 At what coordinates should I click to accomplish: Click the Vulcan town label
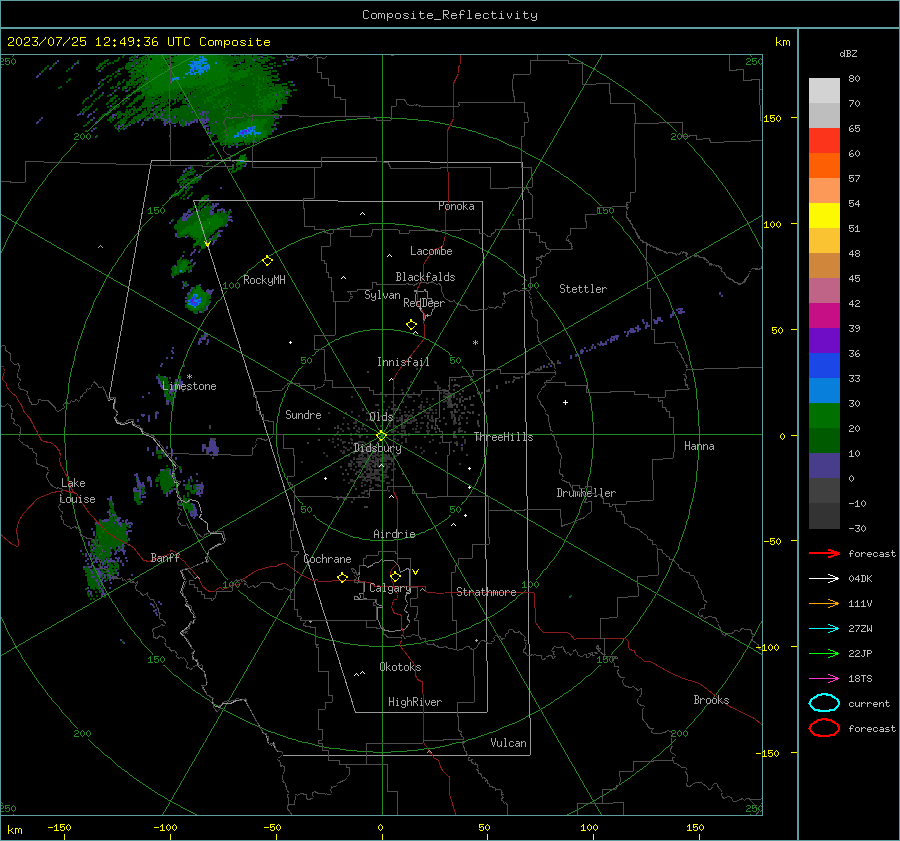(509, 743)
